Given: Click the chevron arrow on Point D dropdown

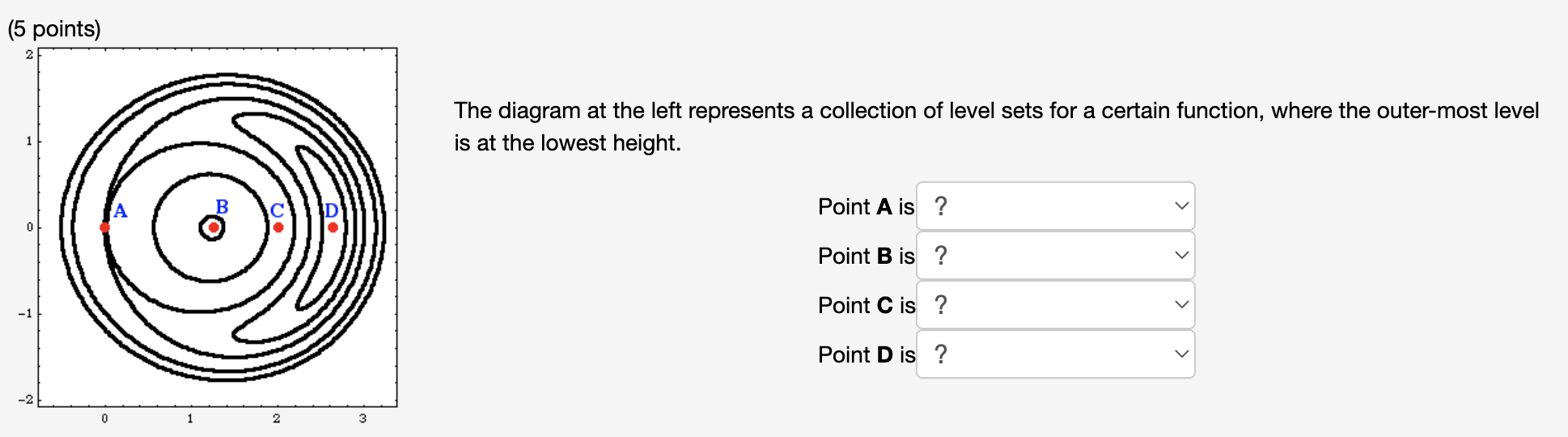Looking at the screenshot, I should tap(1181, 354).
